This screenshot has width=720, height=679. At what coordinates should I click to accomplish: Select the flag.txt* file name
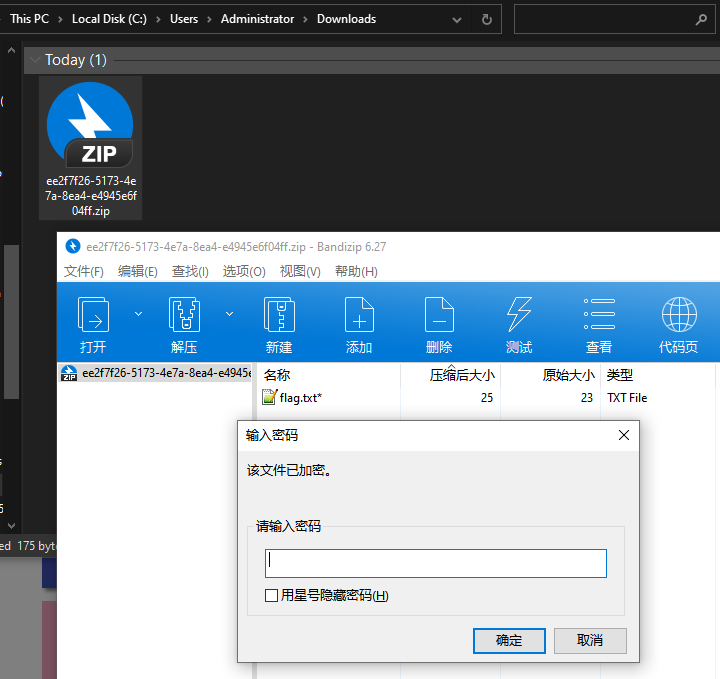[x=301, y=398]
